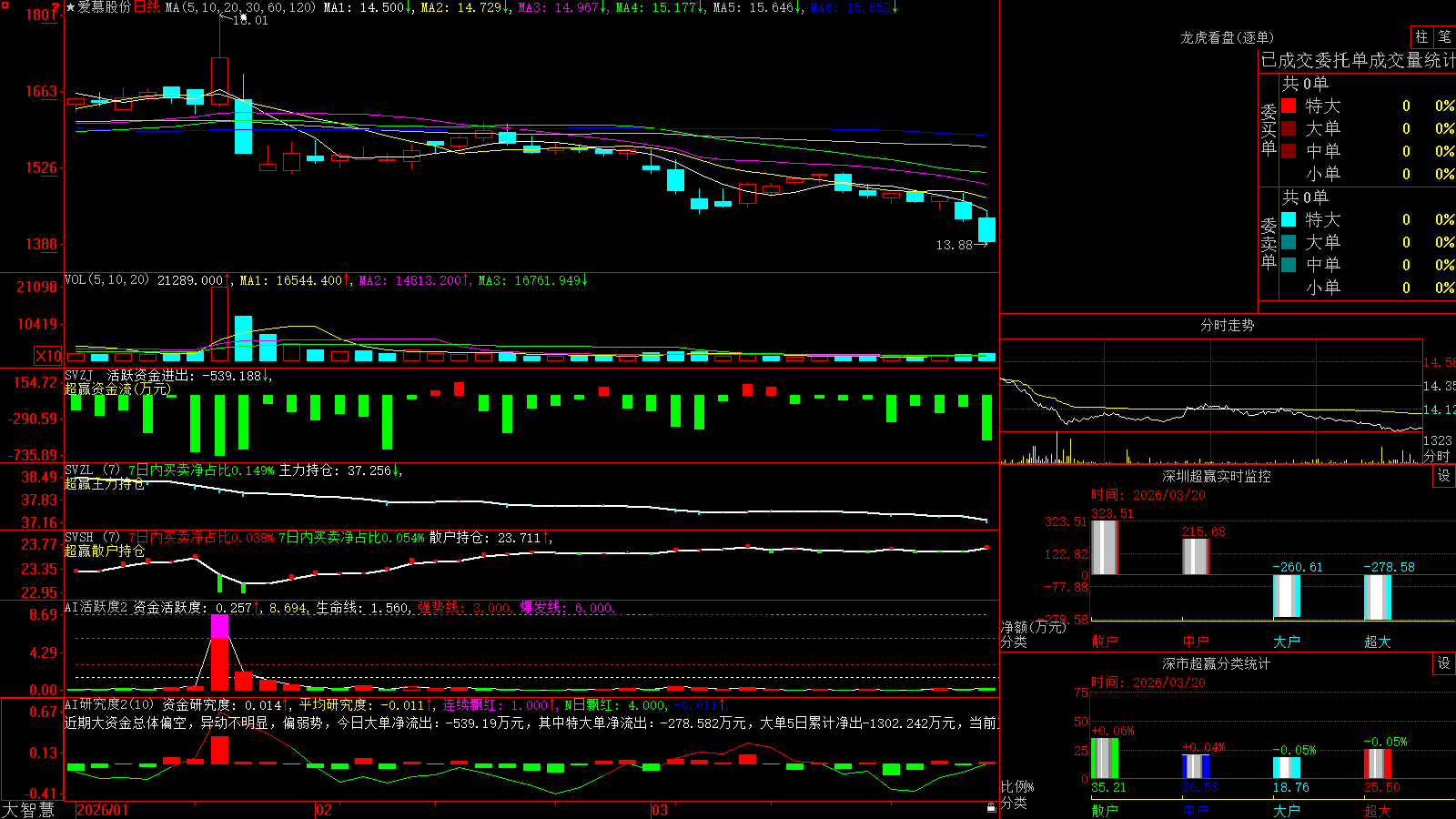This screenshot has width=1456, height=819.
Task: Click the lock icon at chart bottom-right
Action: (992, 808)
